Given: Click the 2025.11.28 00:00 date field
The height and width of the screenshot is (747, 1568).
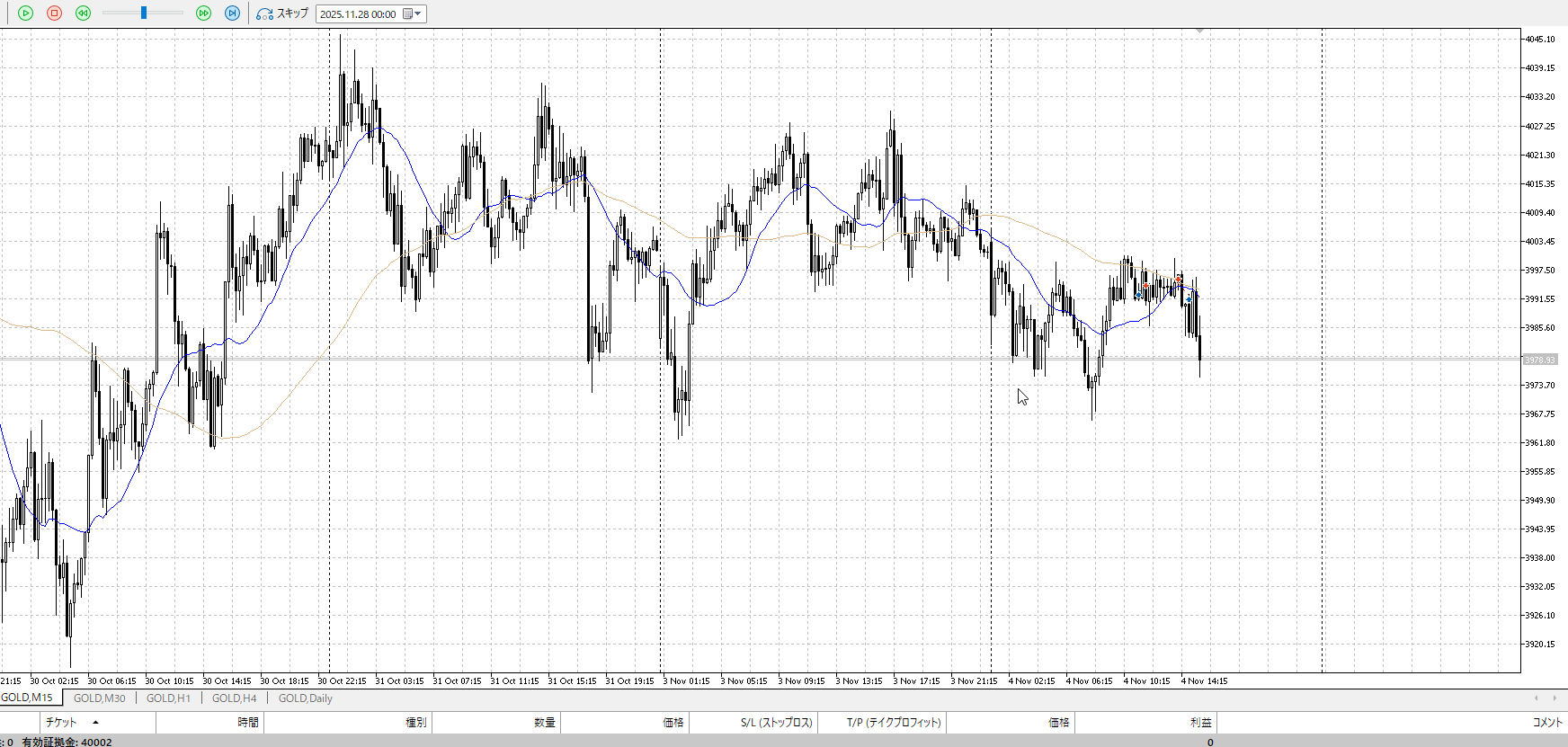Looking at the screenshot, I should (x=358, y=14).
